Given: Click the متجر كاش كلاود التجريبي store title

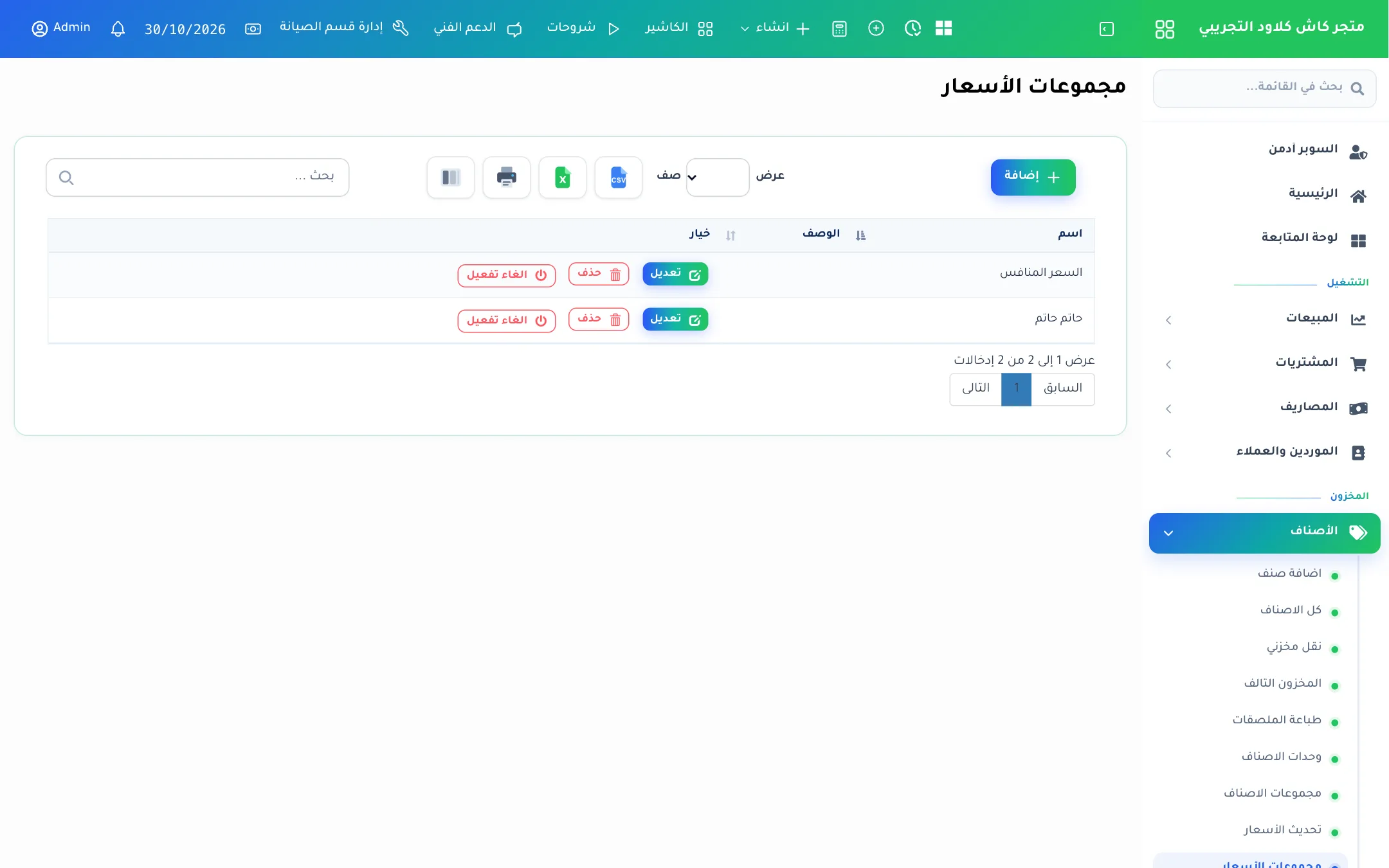Looking at the screenshot, I should click(1282, 28).
